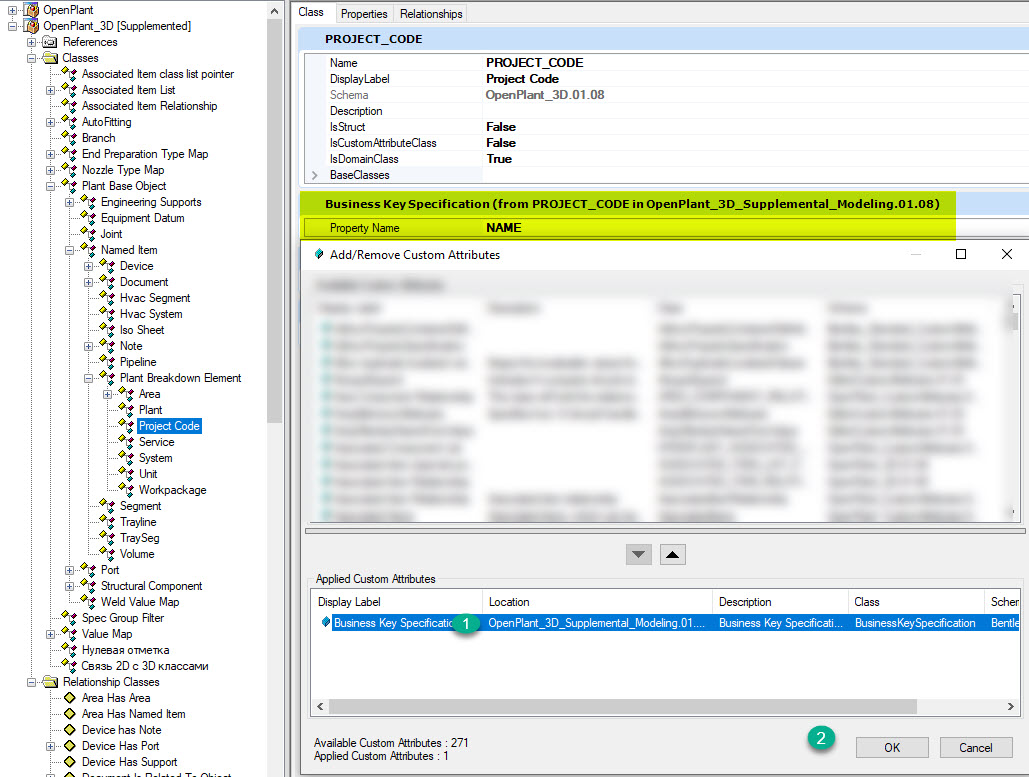Click the Project Code class icon
Viewport: 1029px width, 777px height.
point(126,426)
